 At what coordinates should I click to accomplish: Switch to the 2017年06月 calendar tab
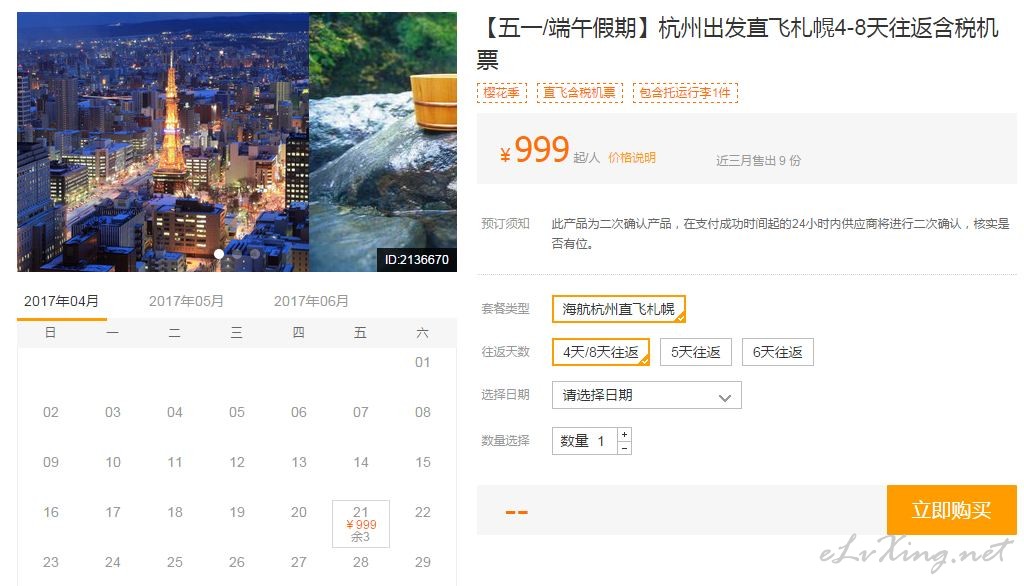pos(311,301)
